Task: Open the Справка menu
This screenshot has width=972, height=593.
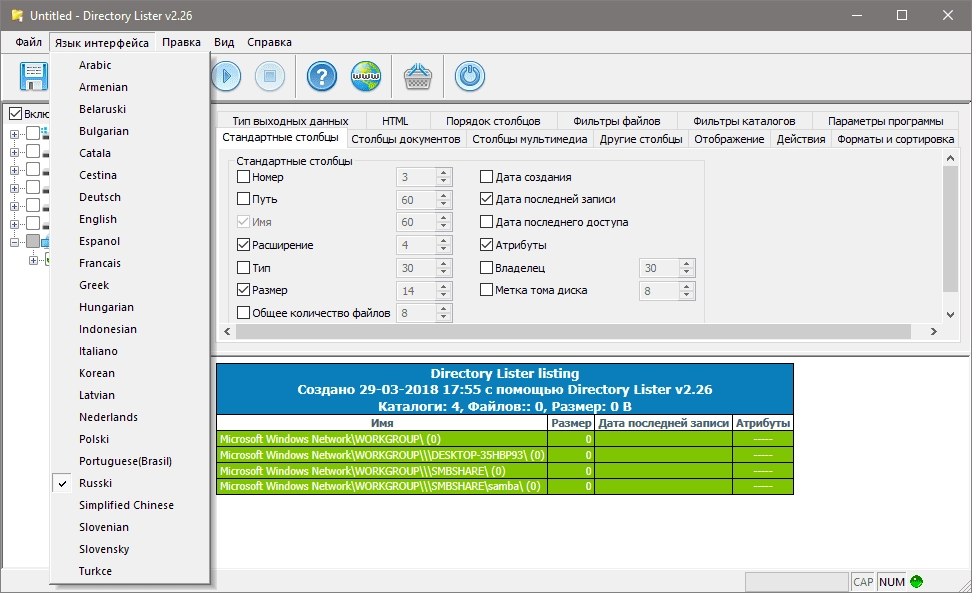Action: pyautogui.click(x=269, y=42)
